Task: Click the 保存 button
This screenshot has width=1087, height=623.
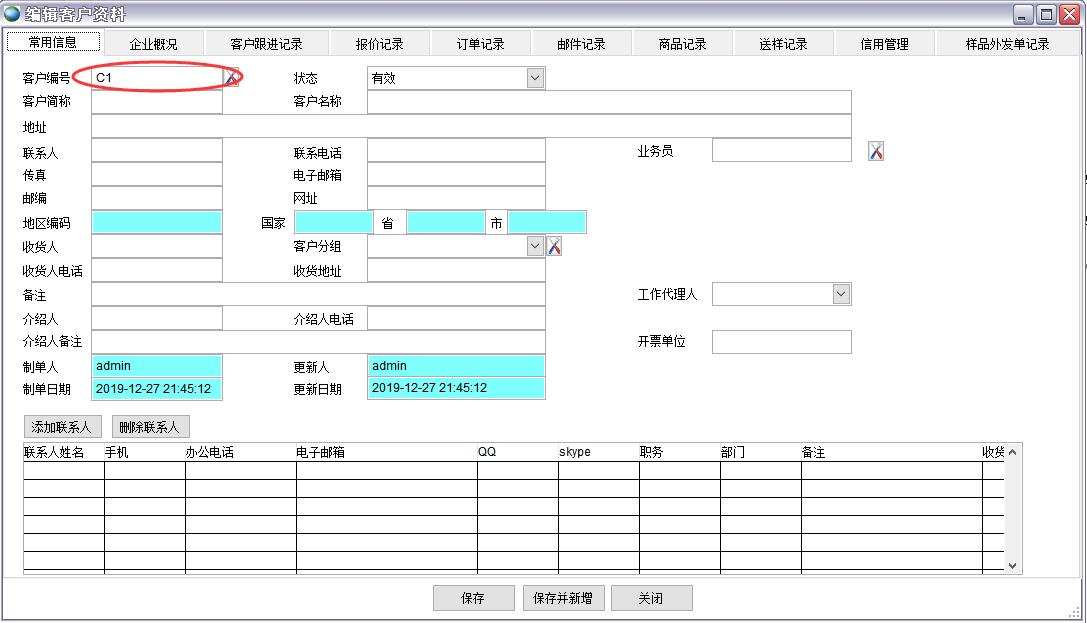Action: click(x=473, y=598)
